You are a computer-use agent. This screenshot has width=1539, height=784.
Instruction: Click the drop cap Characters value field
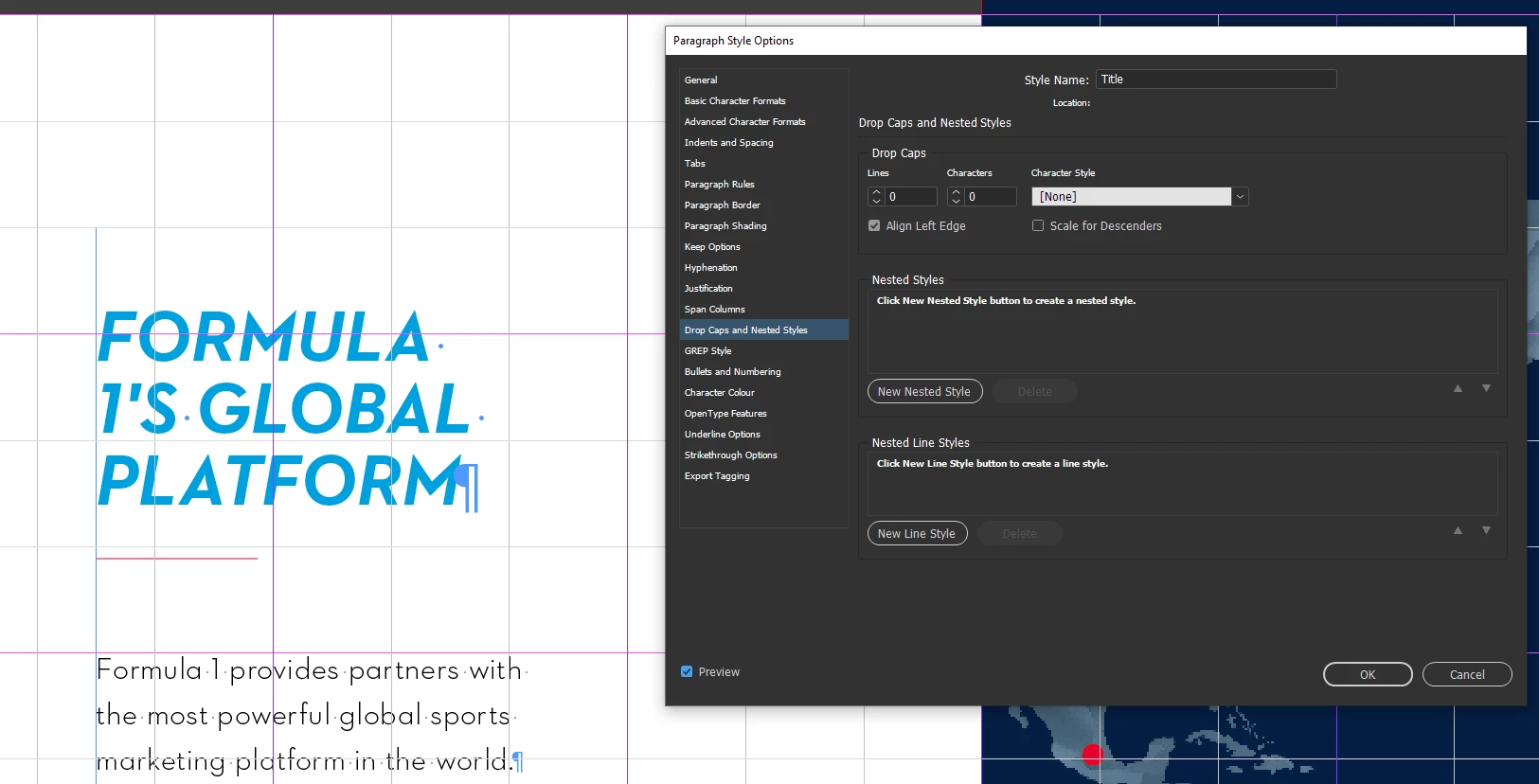pyautogui.click(x=991, y=197)
